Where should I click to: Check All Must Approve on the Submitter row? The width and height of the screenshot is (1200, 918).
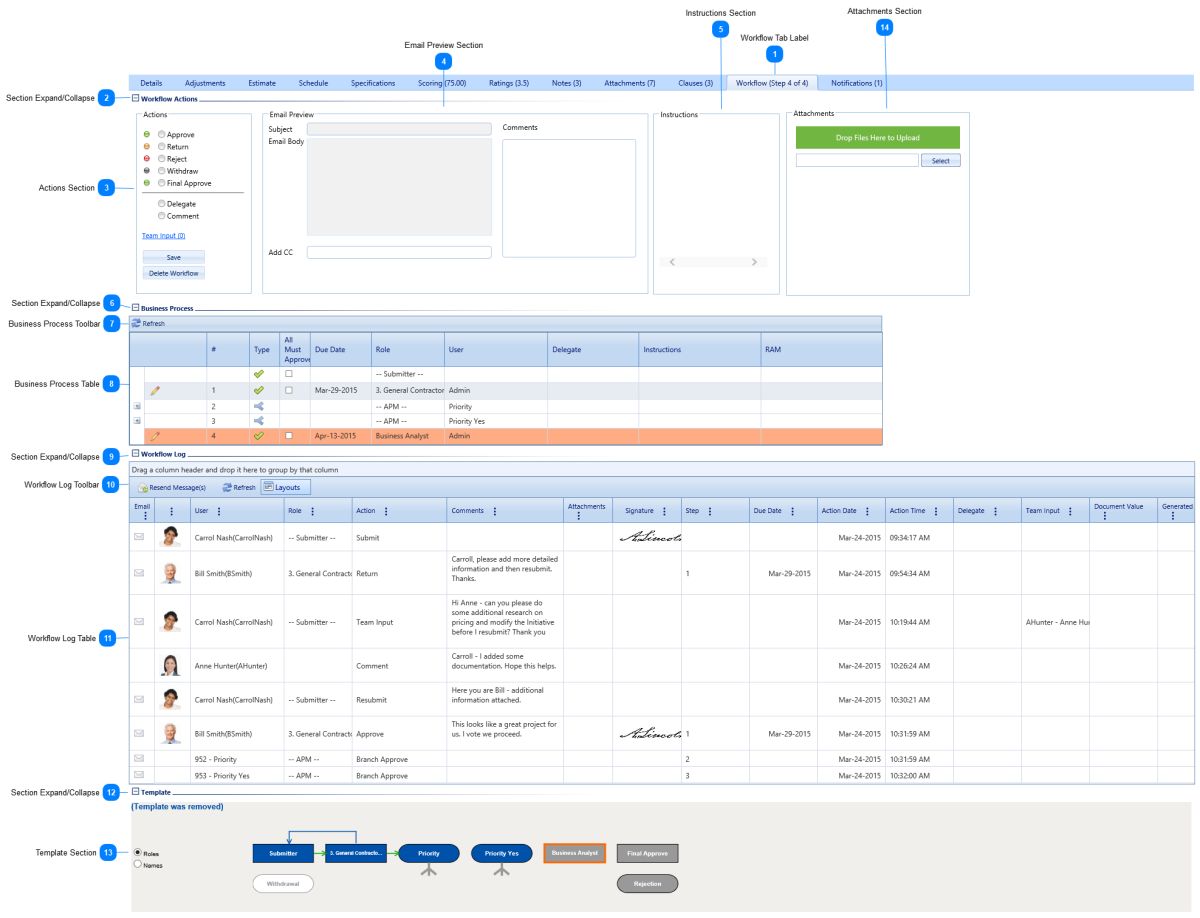pyautogui.click(x=289, y=373)
